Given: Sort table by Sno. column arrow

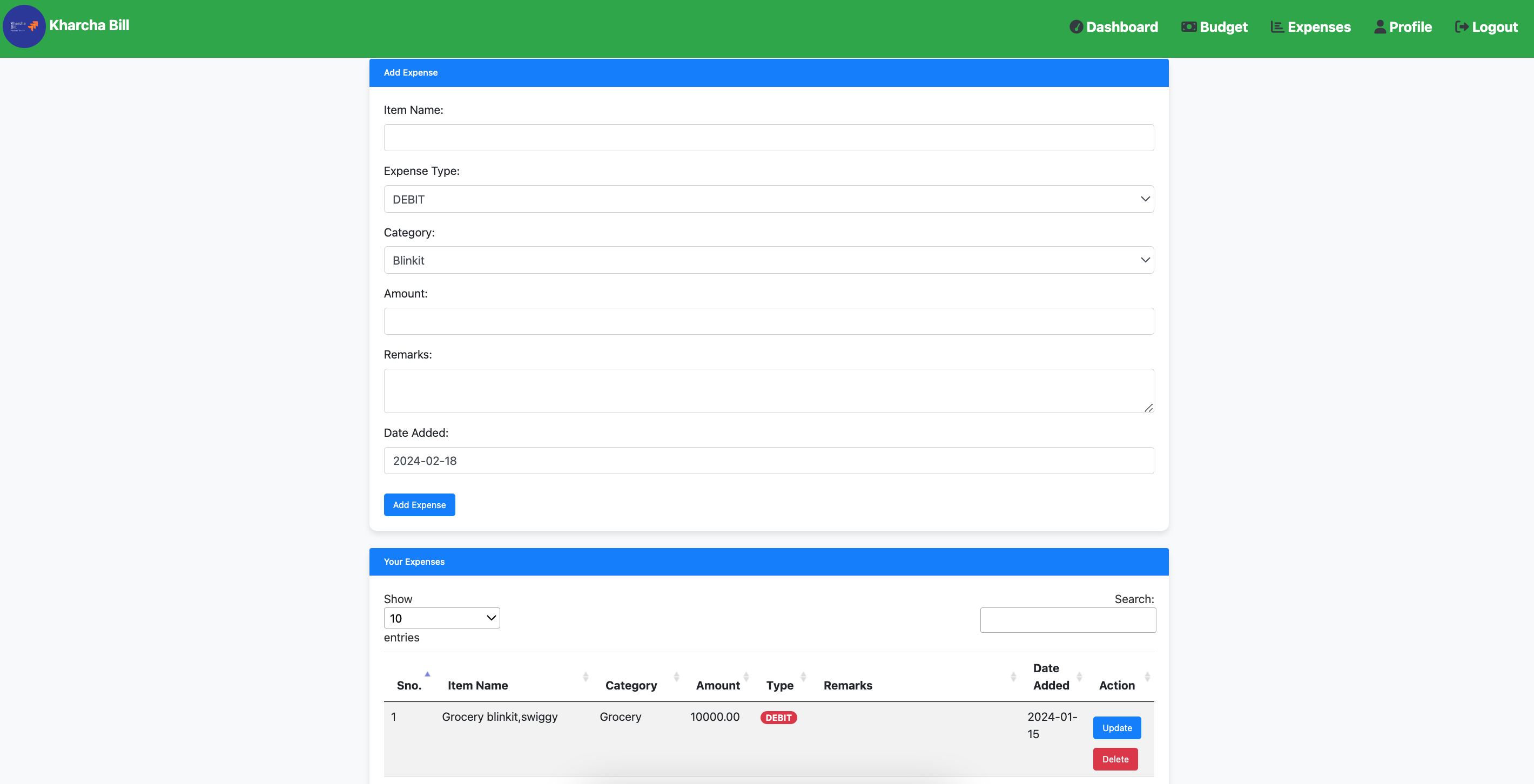Looking at the screenshot, I should point(427,674).
